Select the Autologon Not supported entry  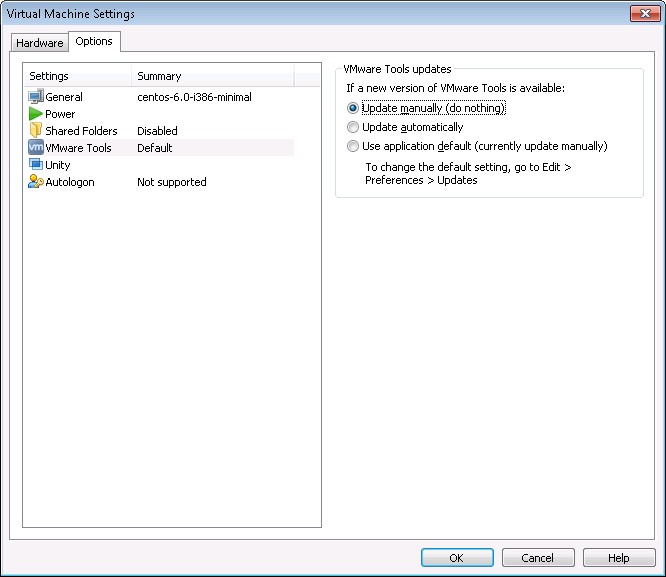172,182
